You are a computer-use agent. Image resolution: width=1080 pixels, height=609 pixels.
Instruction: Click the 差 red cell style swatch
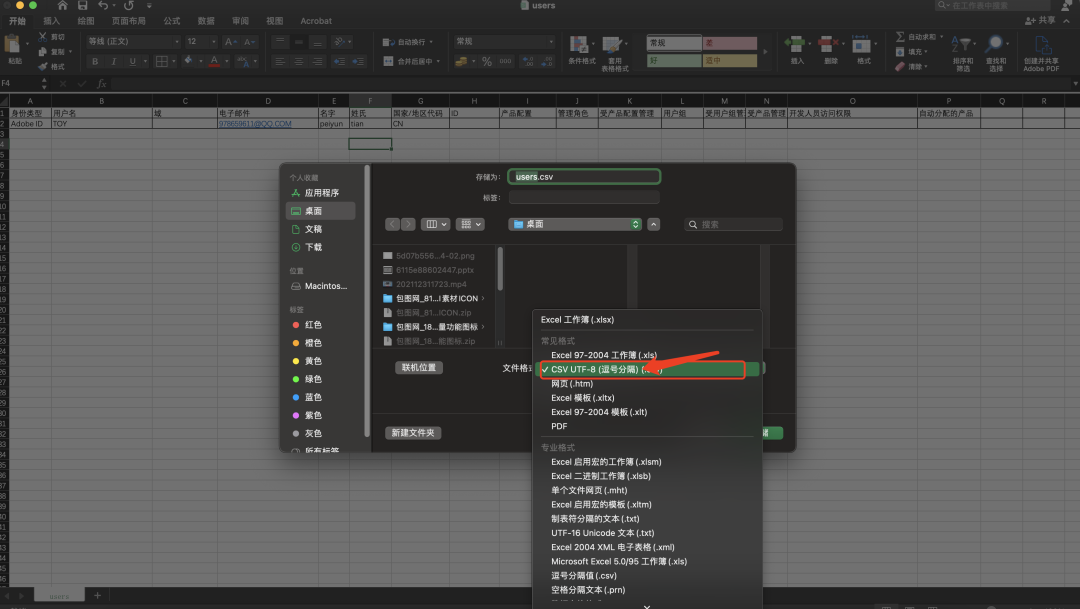pos(729,43)
